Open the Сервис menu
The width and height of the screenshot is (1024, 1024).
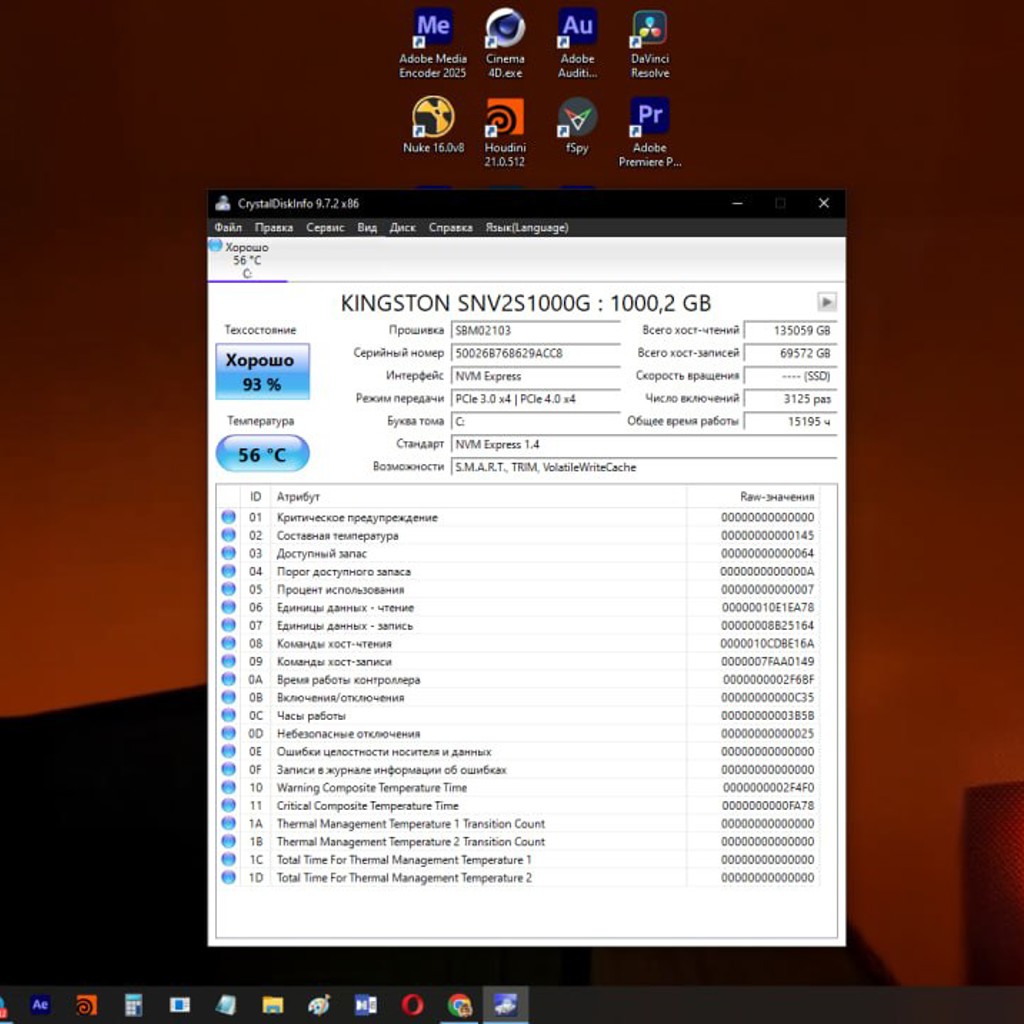point(325,227)
